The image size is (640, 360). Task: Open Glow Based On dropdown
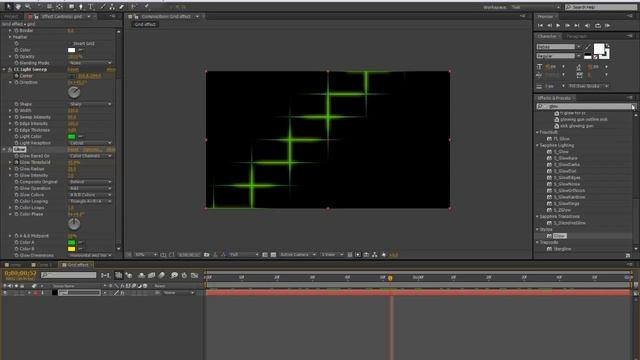pyautogui.click(x=90, y=156)
